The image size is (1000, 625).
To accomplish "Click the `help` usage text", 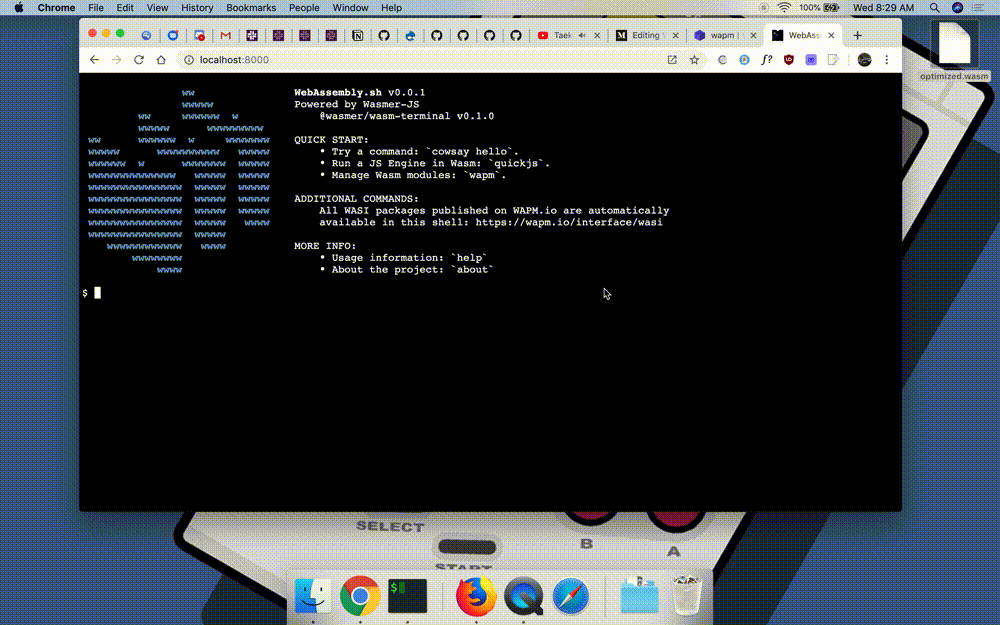I will tap(469, 258).
